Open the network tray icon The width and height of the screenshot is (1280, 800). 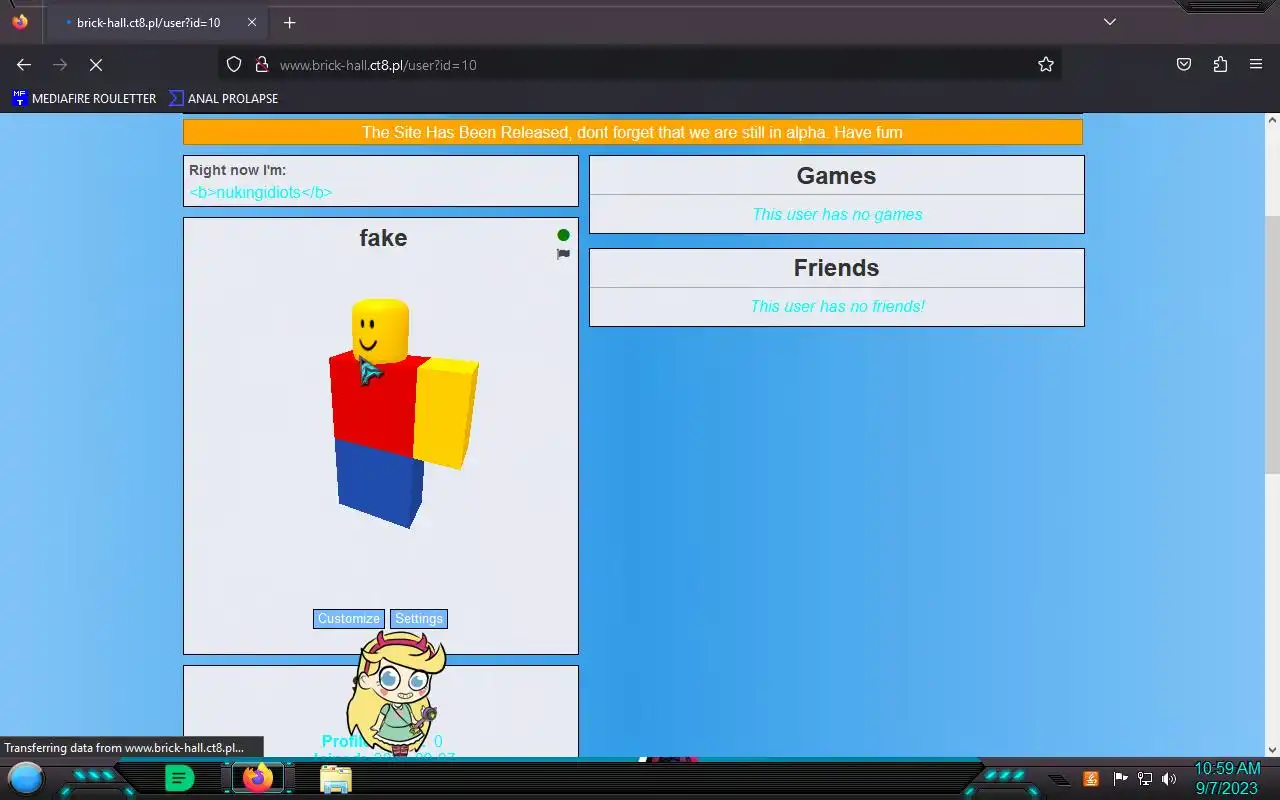point(1145,779)
